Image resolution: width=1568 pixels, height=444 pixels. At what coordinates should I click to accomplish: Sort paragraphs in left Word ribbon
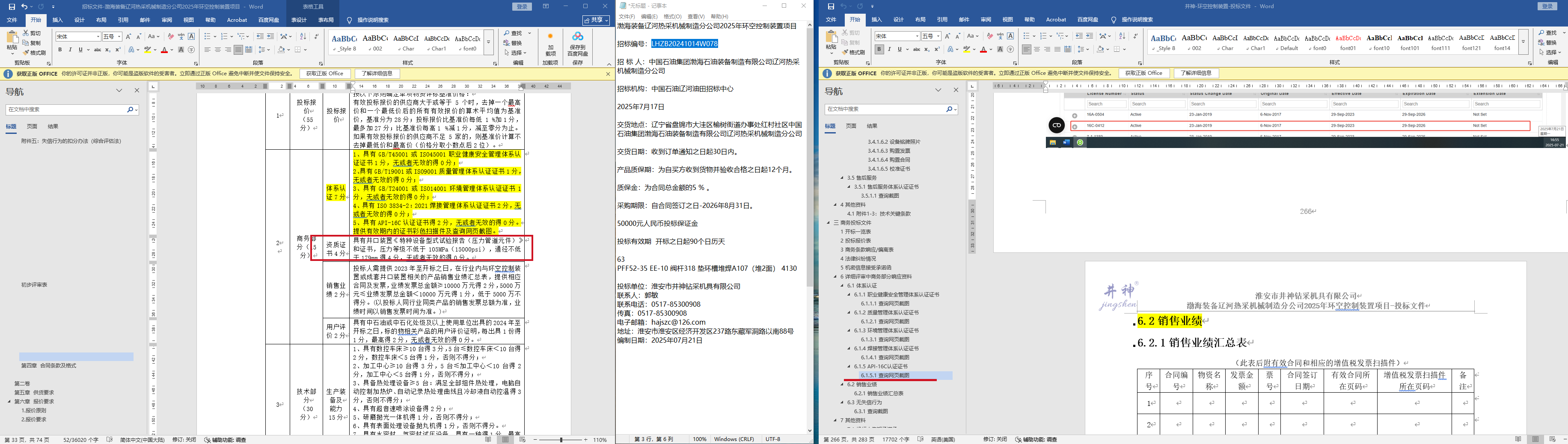303,36
